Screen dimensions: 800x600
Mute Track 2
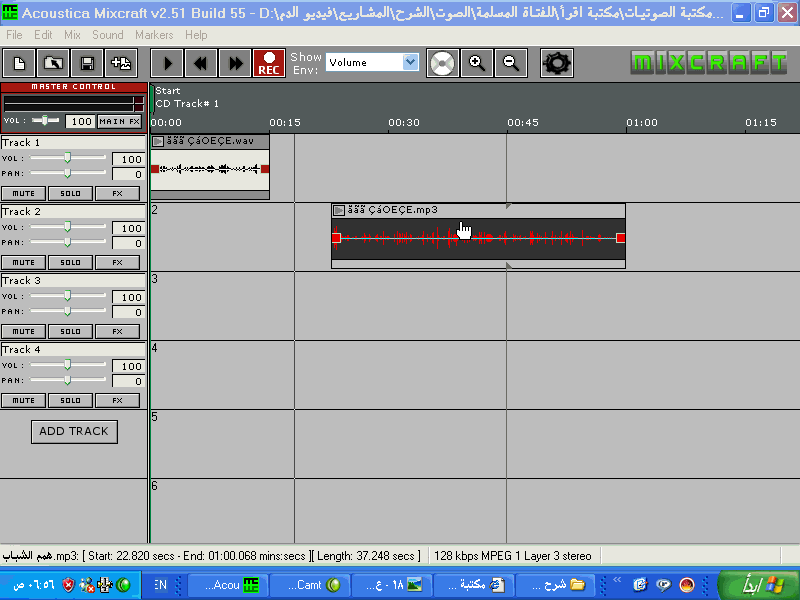point(23,262)
